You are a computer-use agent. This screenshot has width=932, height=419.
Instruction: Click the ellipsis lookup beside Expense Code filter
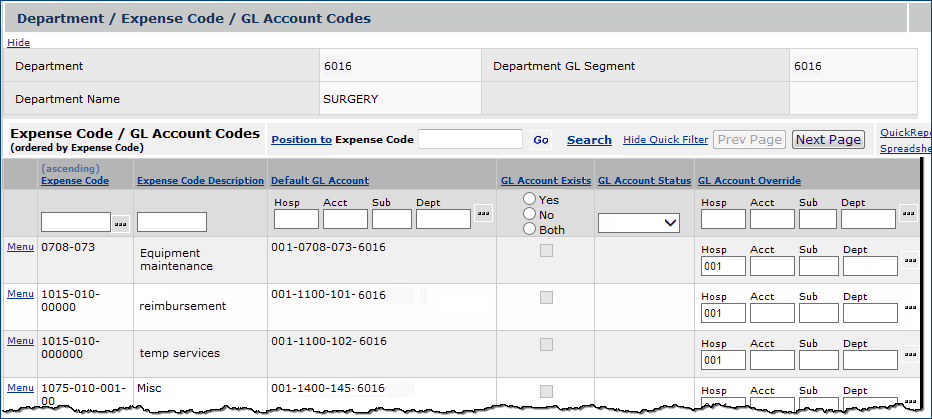pos(121,222)
